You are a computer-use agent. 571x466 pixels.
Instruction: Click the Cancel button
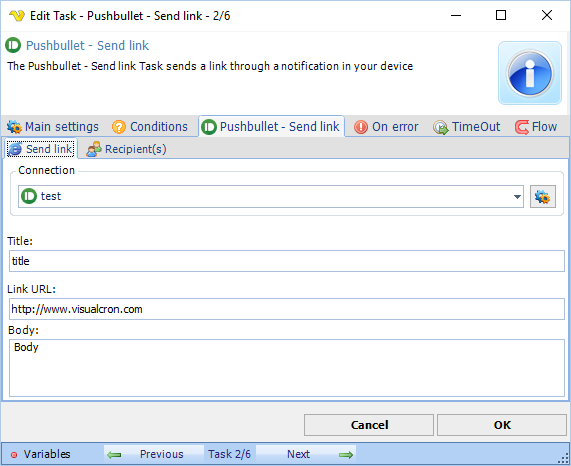pyautogui.click(x=369, y=425)
